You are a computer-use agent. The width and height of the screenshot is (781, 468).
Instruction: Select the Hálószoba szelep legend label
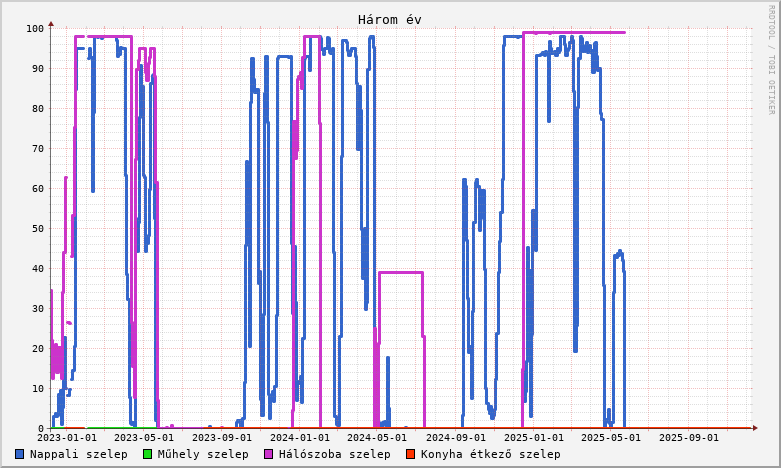pos(334,454)
